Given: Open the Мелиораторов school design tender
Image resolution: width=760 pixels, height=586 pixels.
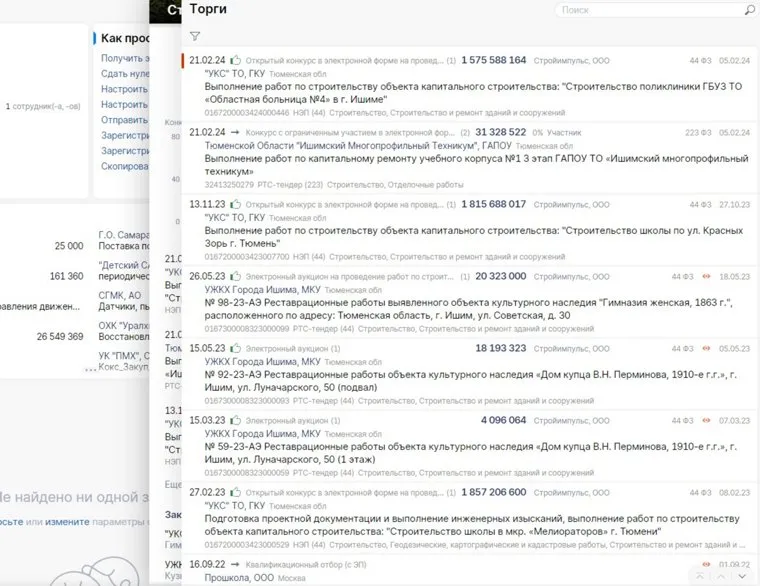Looking at the screenshot, I should (470, 525).
